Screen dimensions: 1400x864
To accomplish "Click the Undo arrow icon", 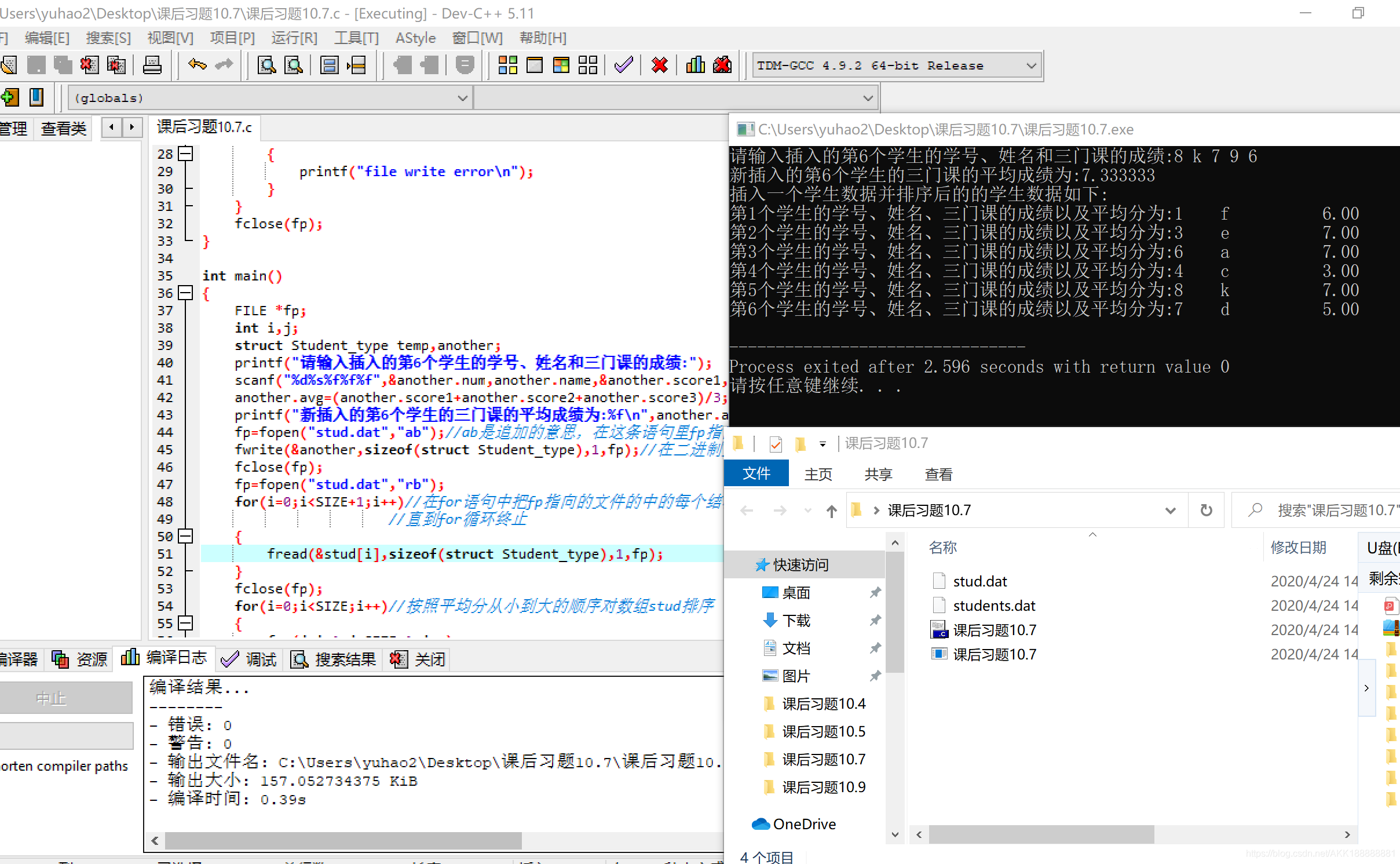I will (197, 65).
